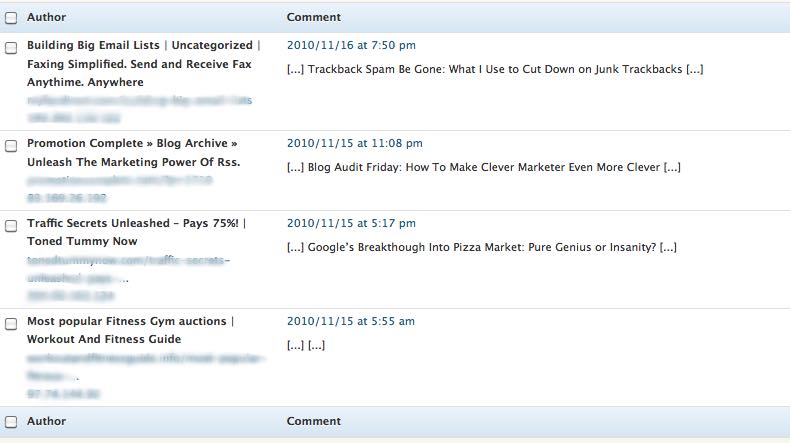Check the Most popular Fitness Gym auctions checkbox

(x=11, y=324)
